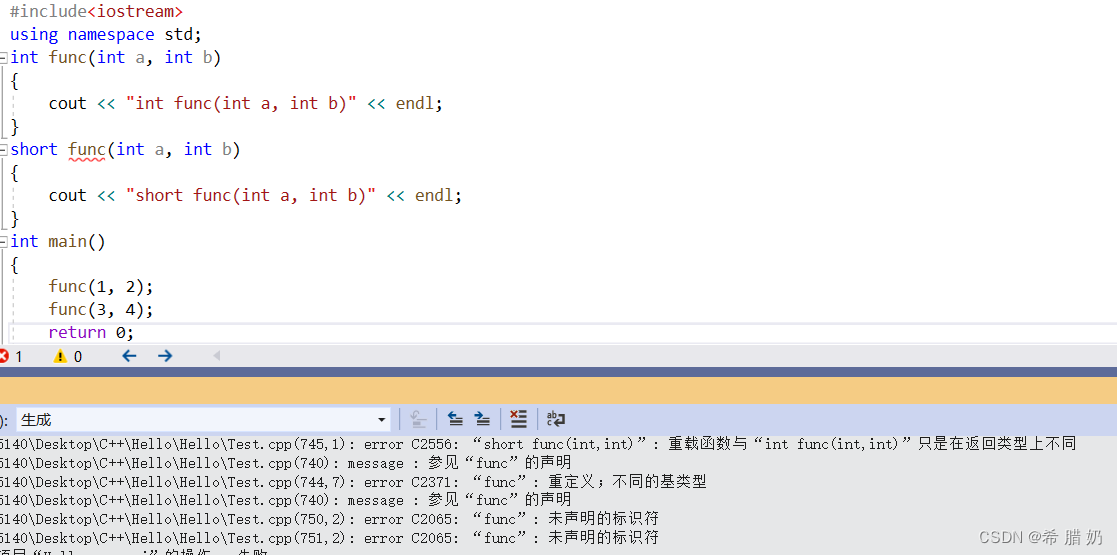
Task: Collapse the int func(int a, int b) block
Action: (4, 58)
